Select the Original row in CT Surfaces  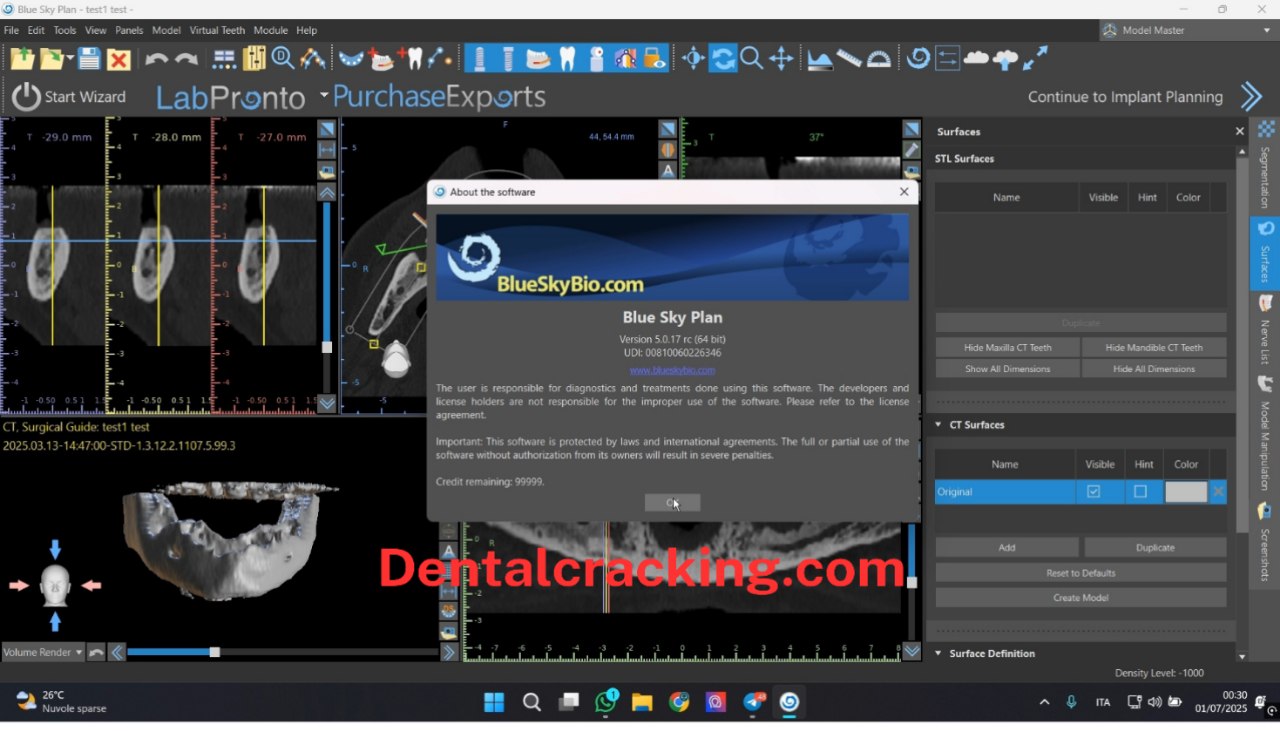coord(1080,491)
